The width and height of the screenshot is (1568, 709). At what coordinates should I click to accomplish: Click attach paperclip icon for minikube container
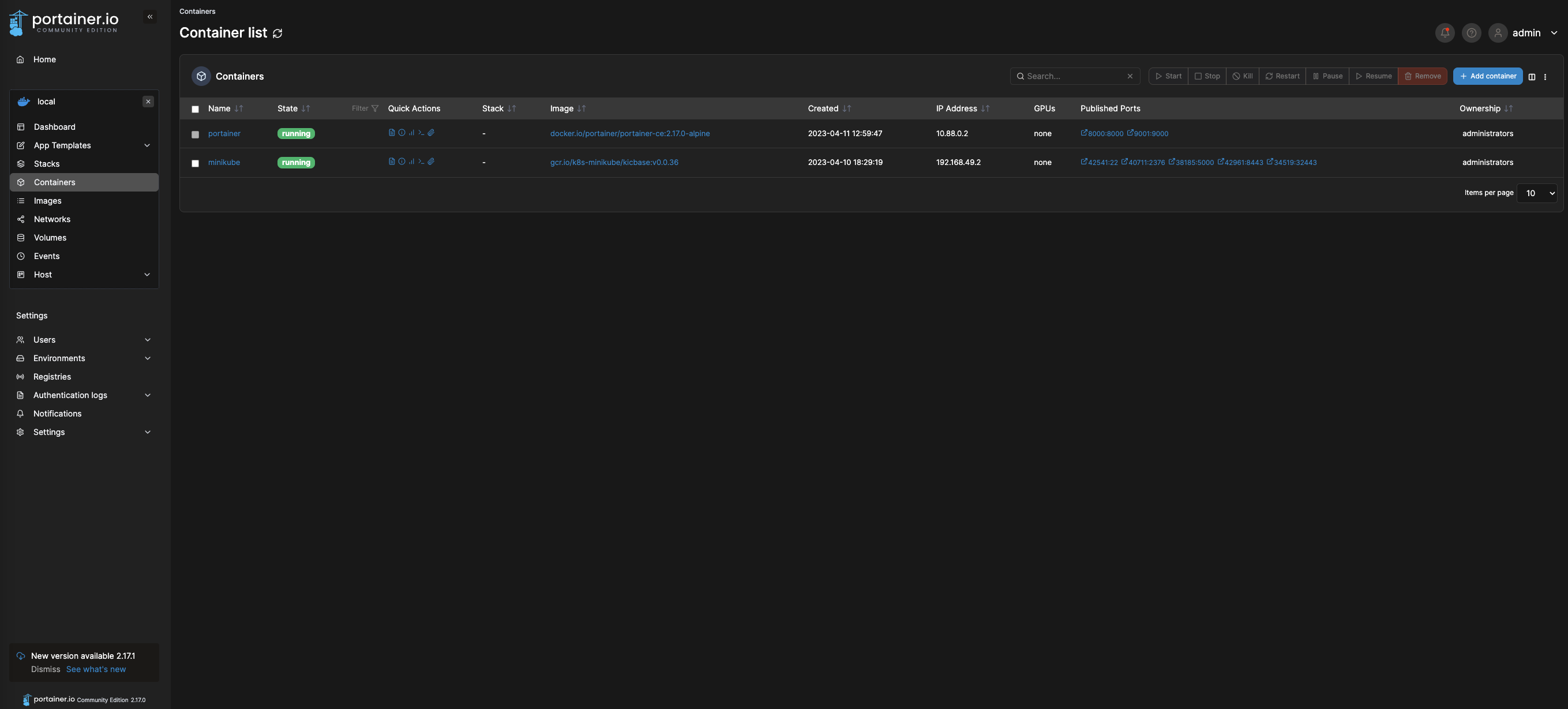[x=431, y=162]
